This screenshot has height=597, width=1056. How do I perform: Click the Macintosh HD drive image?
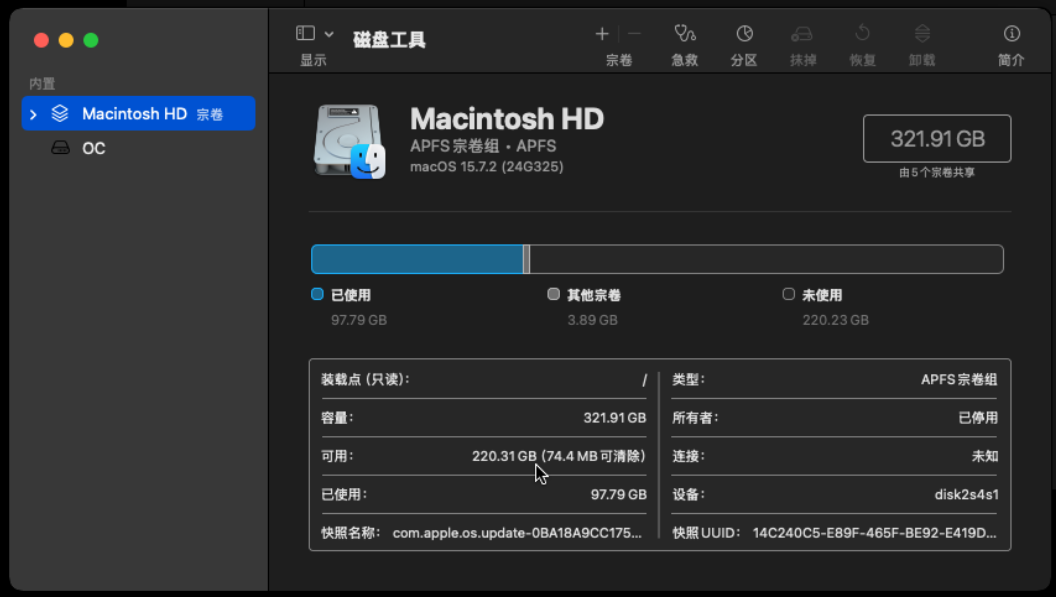pos(349,141)
